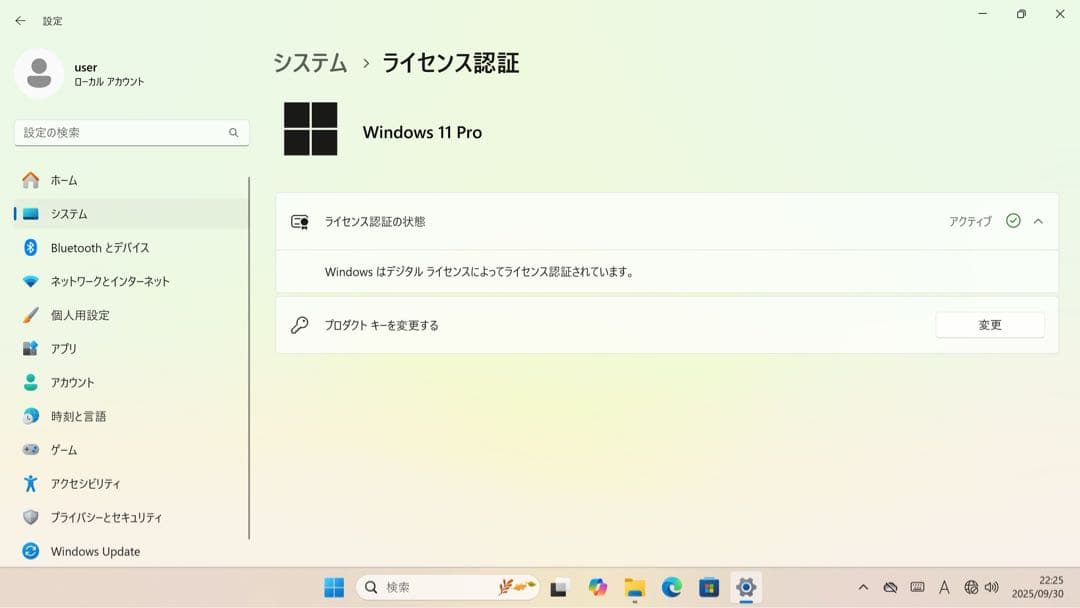This screenshot has width=1080, height=608.
Task: Open the user local account profile
Action: point(72,74)
